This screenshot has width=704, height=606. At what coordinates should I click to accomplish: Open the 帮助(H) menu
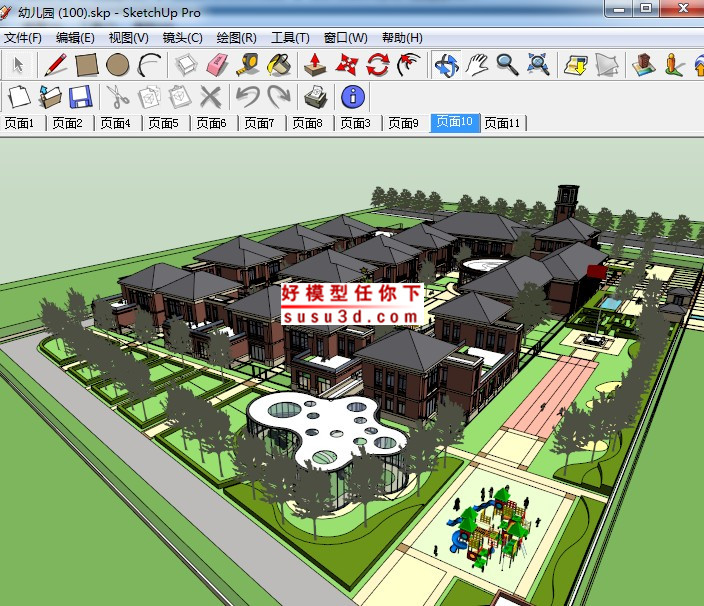[x=402, y=38]
